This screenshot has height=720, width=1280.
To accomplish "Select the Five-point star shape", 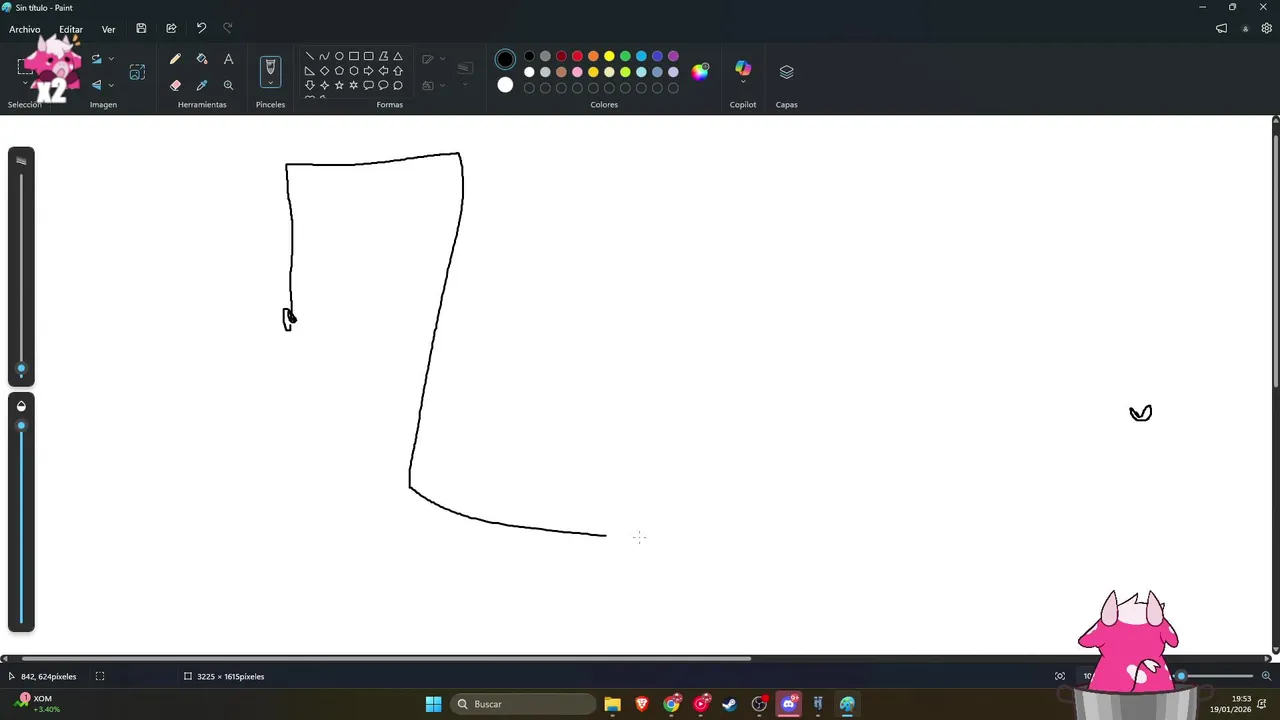I will 339,86.
